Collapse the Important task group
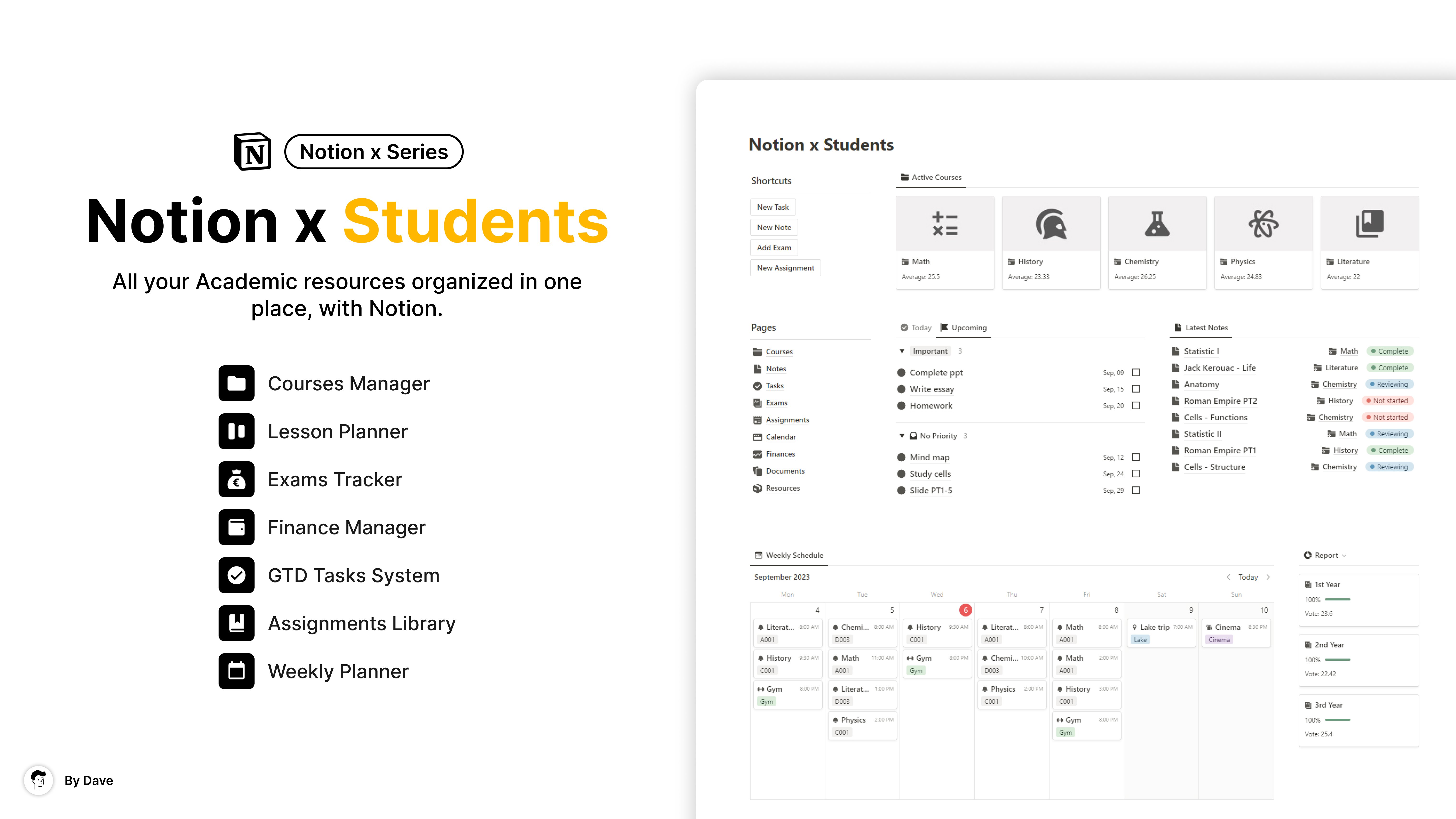Viewport: 1456px width, 819px height. (x=902, y=351)
